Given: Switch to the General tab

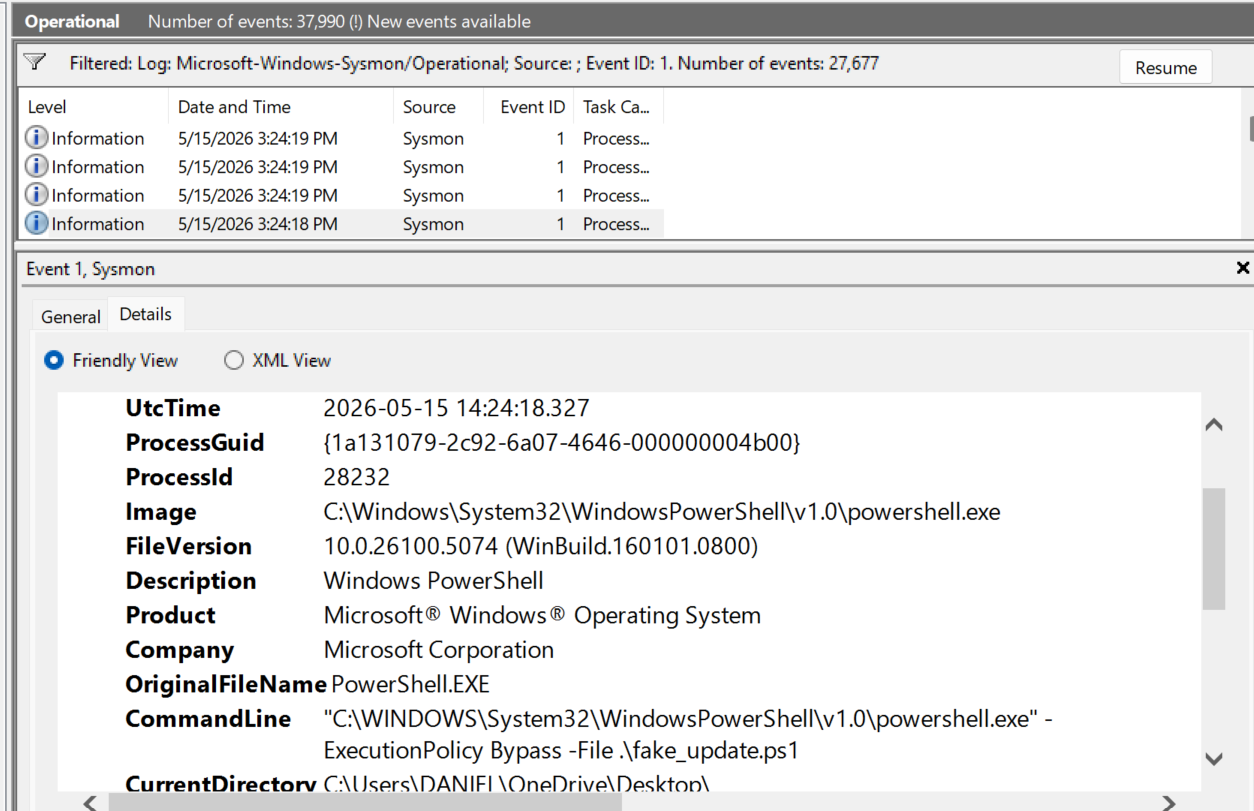Looking at the screenshot, I should pyautogui.click(x=71, y=316).
